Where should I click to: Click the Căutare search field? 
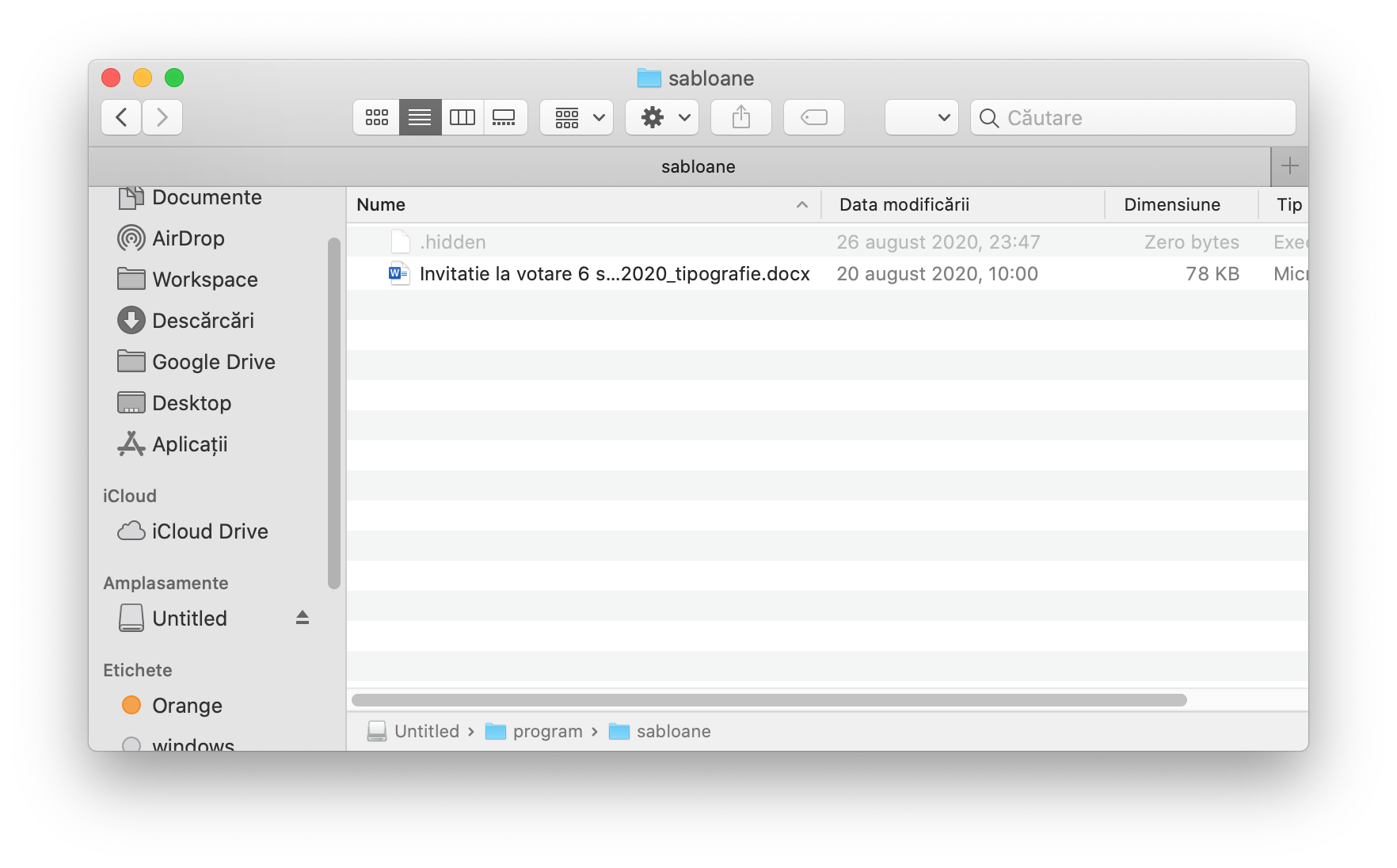[1133, 118]
